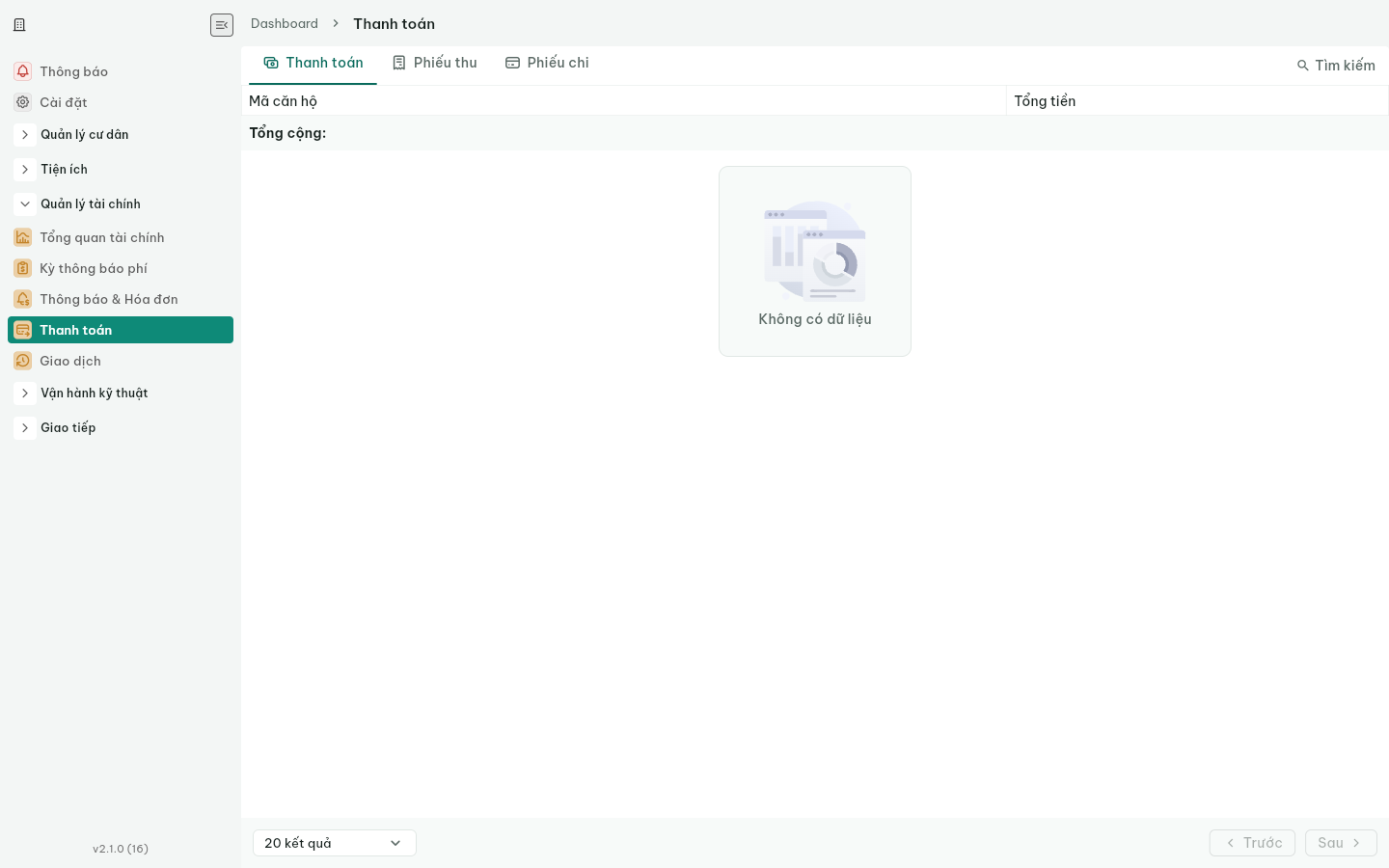Click the Thông báo bell icon
Screen dimensions: 1389x868
(23, 71)
